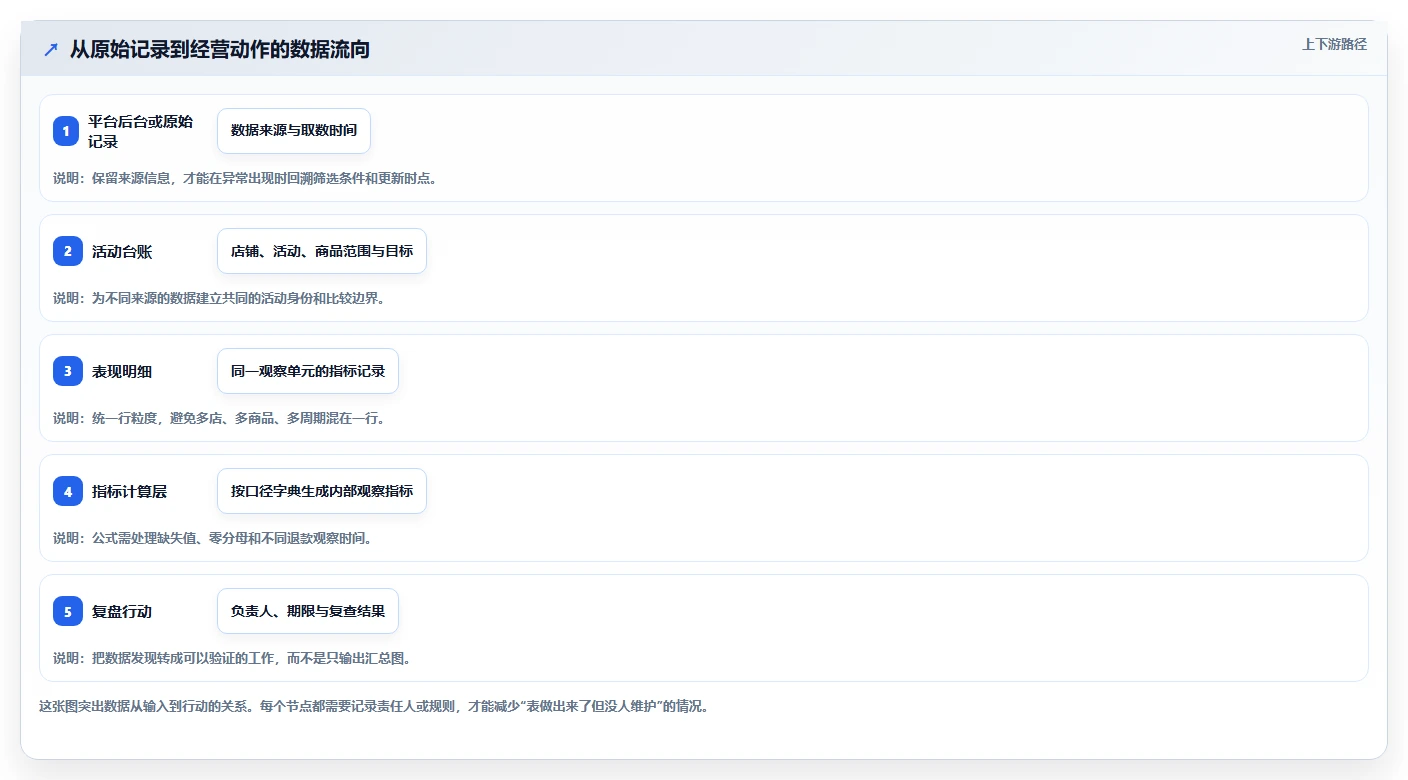This screenshot has height=780, width=1408.
Task: Click the note starting 说明:把数据发现转成
Action: click(232, 658)
